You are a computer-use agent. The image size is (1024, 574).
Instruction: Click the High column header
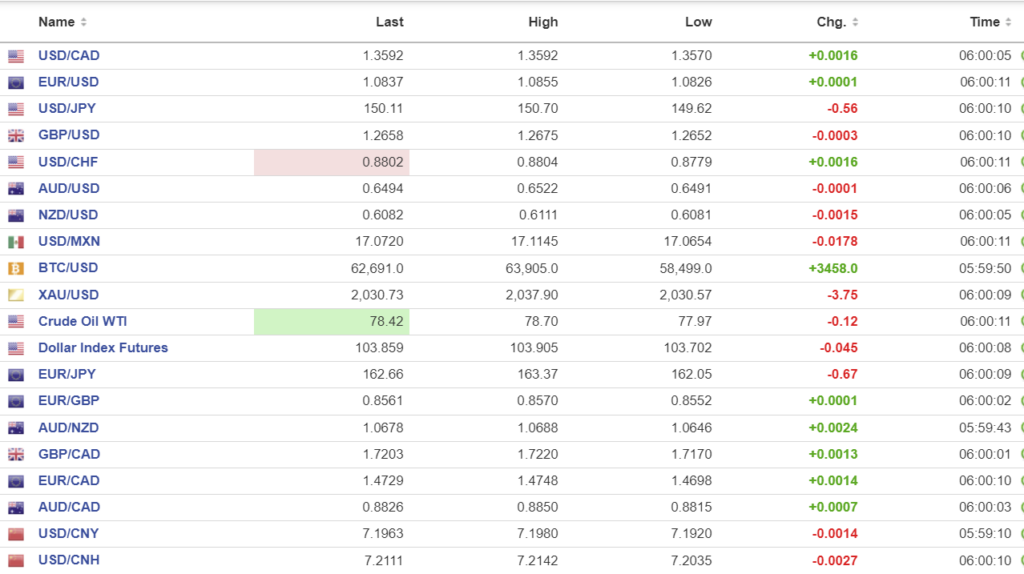pyautogui.click(x=543, y=22)
